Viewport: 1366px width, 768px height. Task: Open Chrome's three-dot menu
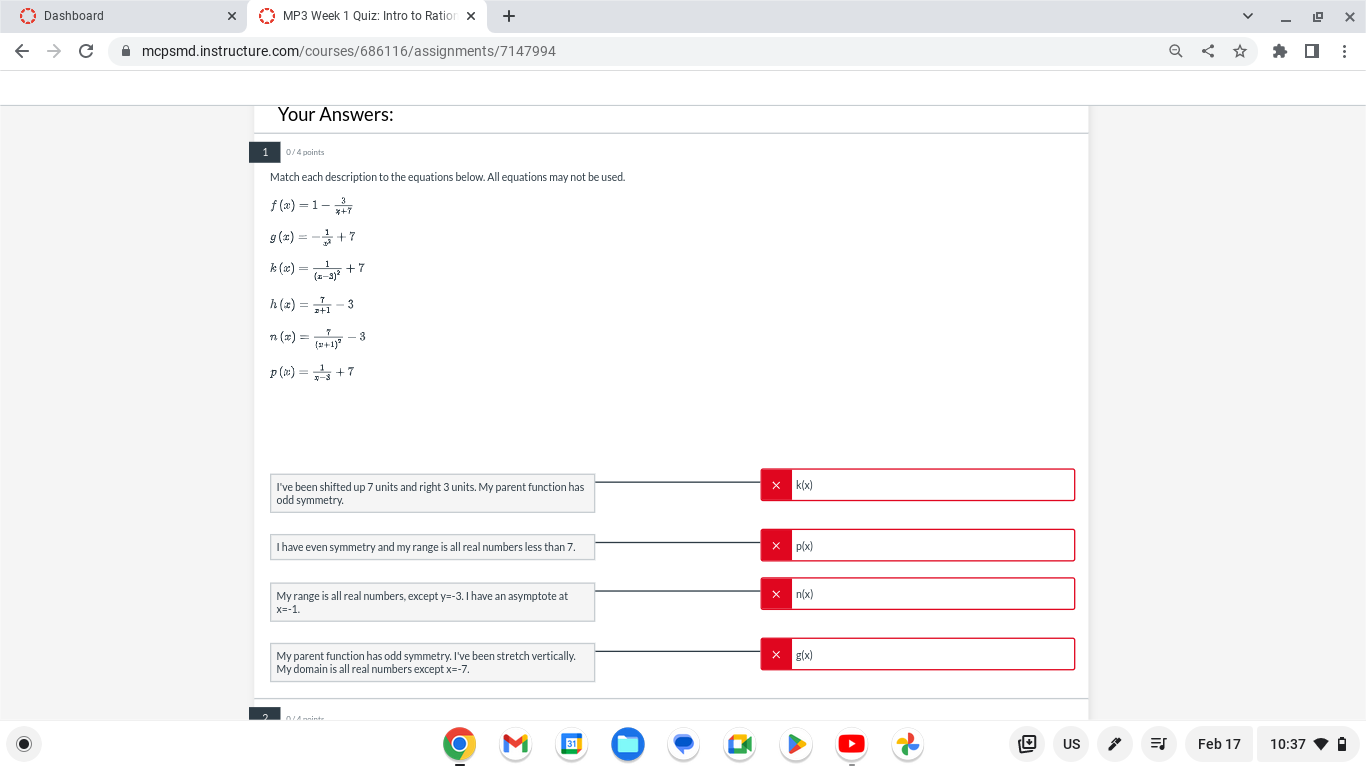pos(1345,50)
